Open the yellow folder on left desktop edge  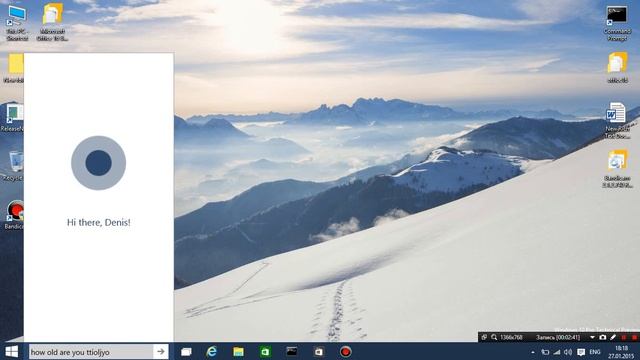coord(15,68)
